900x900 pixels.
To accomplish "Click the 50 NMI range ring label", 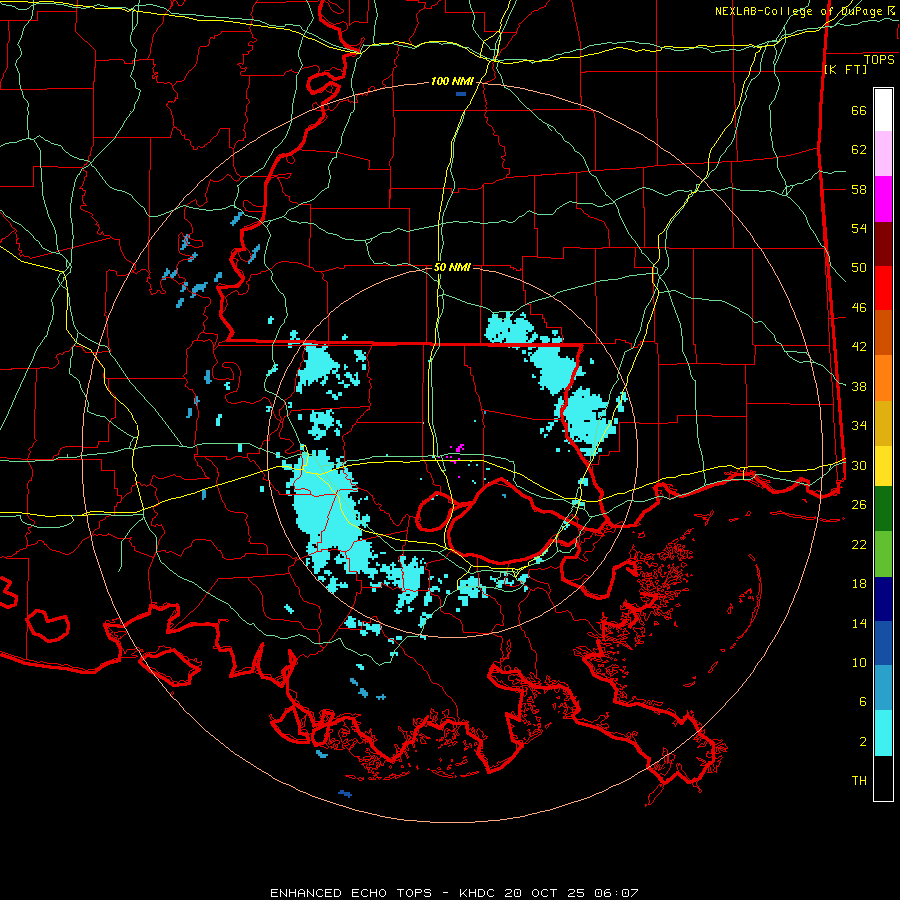I will (x=452, y=267).
